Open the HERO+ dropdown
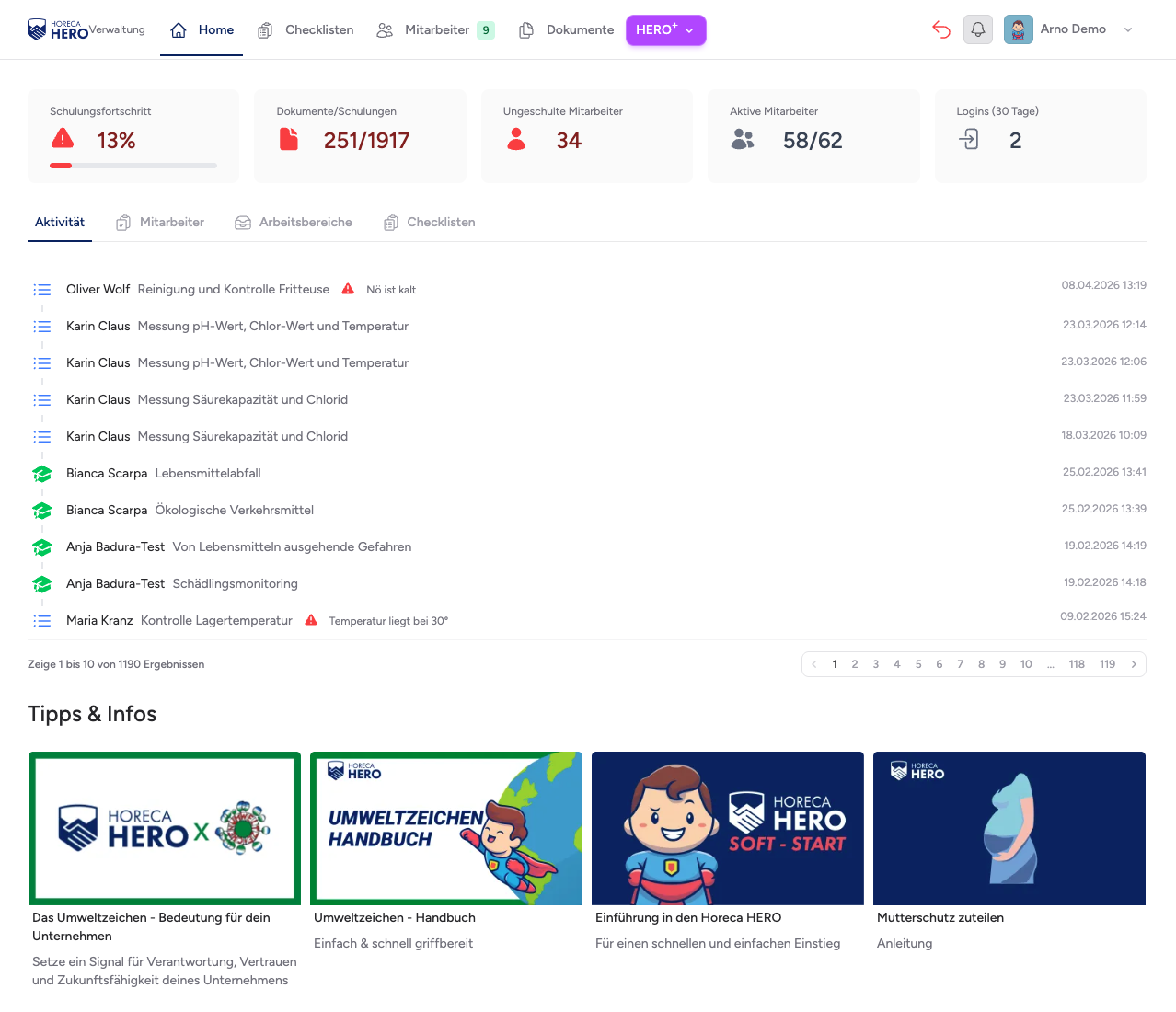1176x1012 pixels. [x=666, y=29]
